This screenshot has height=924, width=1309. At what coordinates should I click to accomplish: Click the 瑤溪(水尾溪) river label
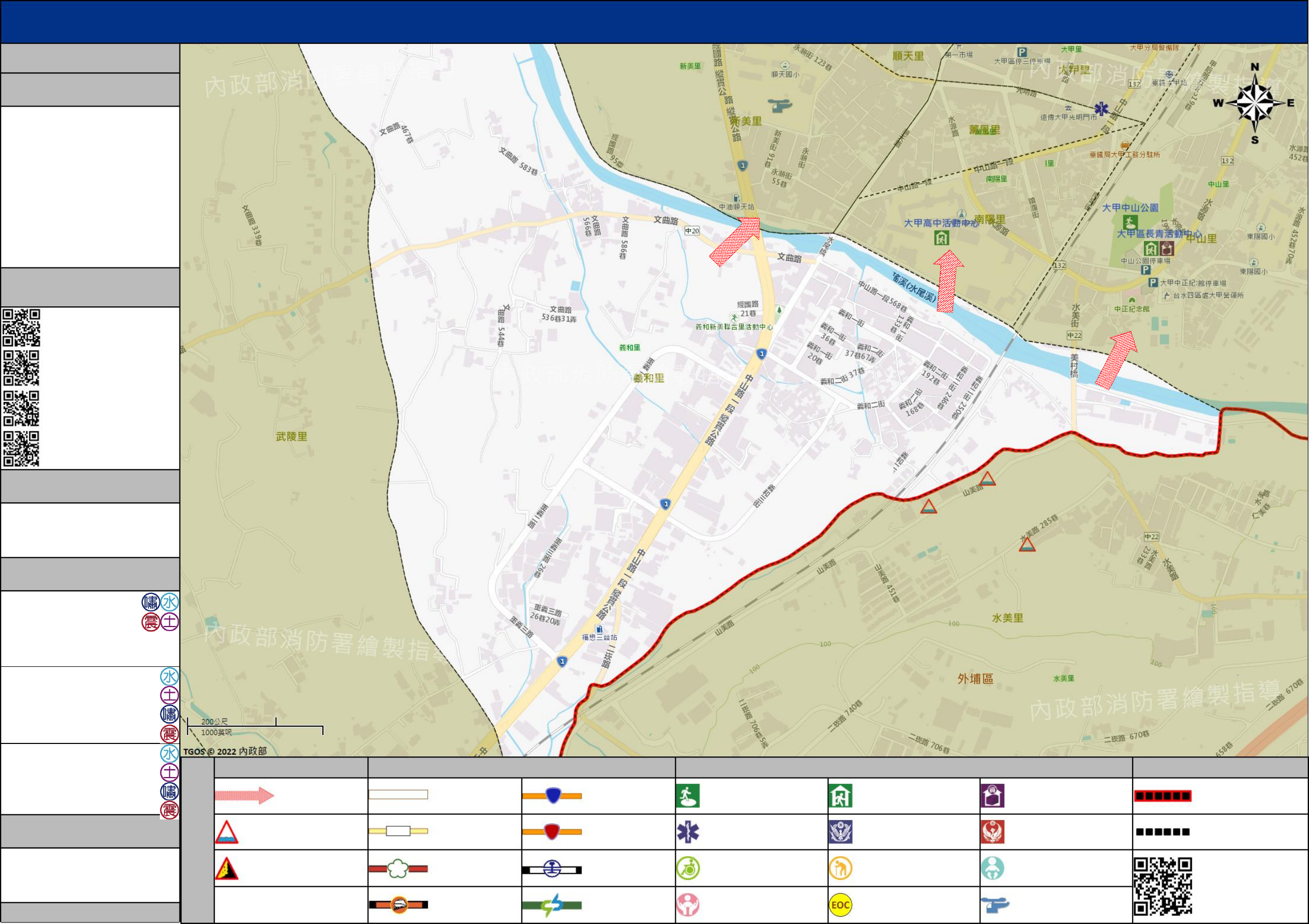coord(914,287)
